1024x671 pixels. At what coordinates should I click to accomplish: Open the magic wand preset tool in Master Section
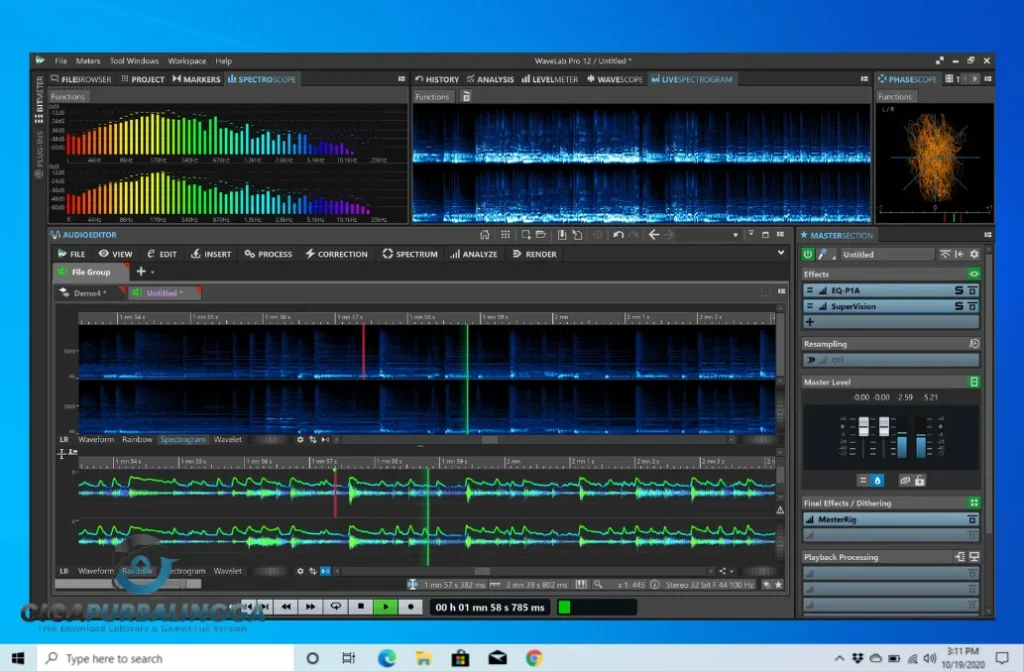(821, 254)
